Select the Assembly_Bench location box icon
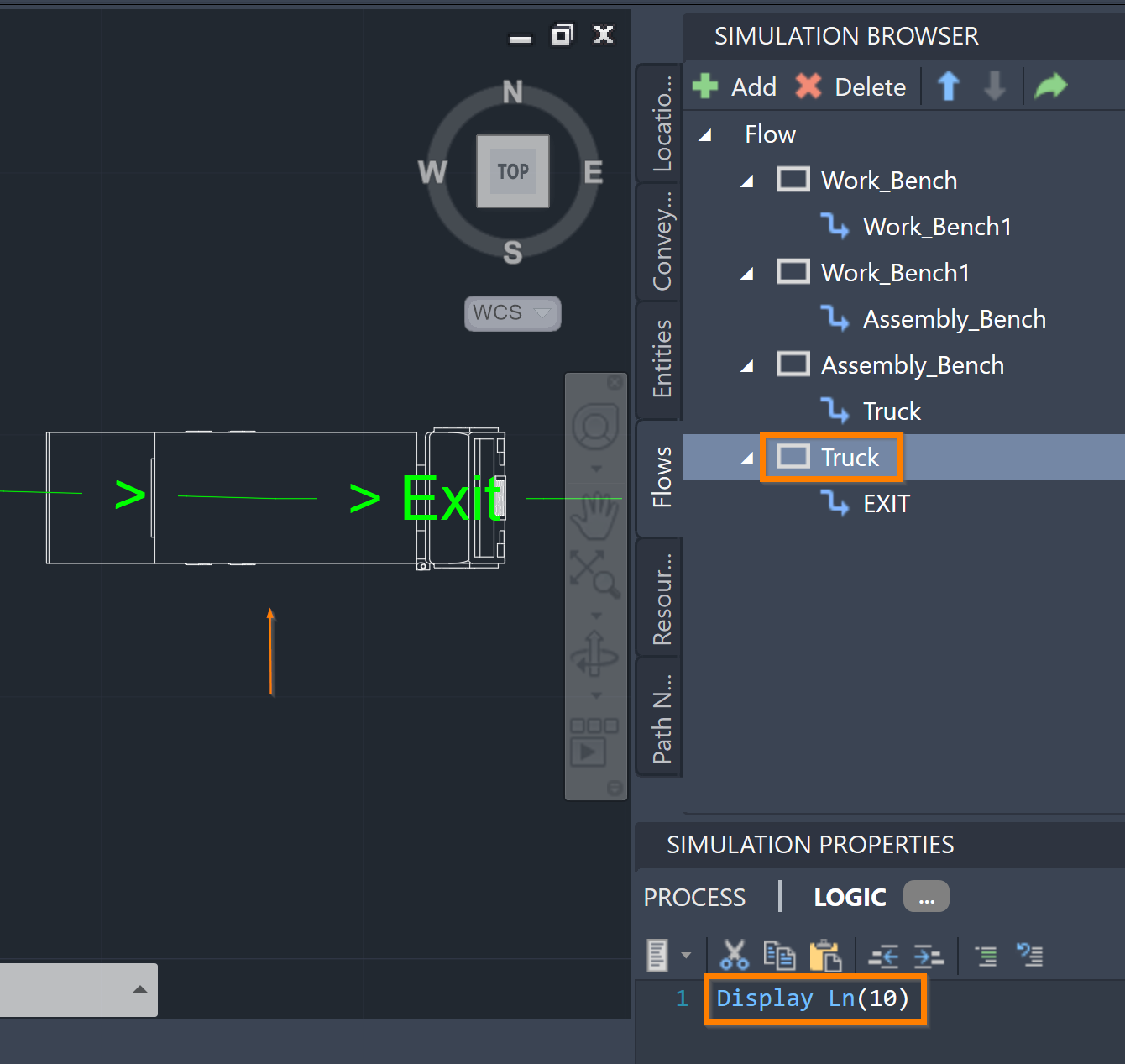Screen dimensions: 1125x1064 [793, 364]
